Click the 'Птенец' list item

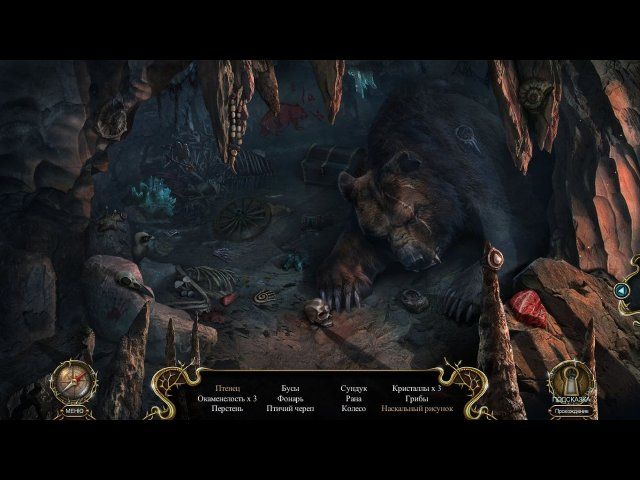point(228,387)
